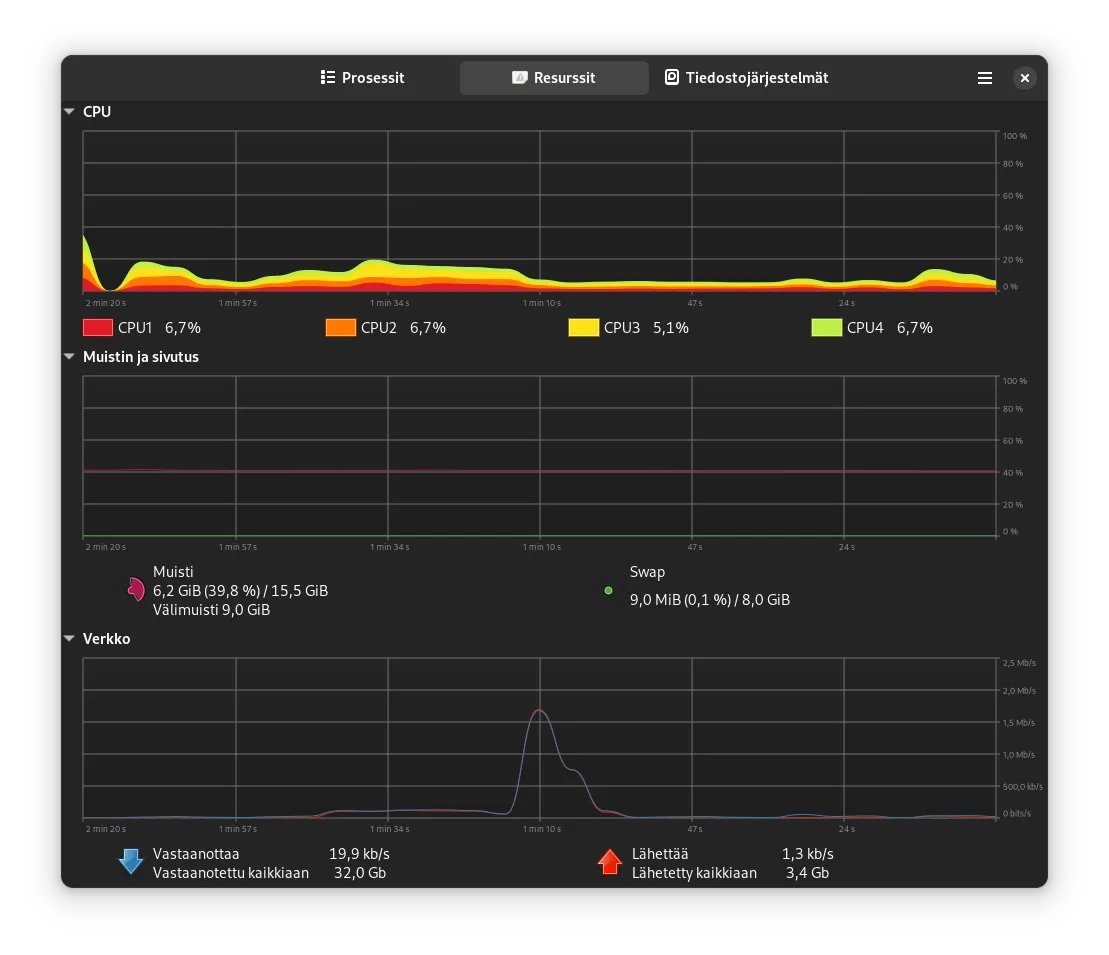Screen dimensions: 1109x955
Task: Collapse the Verkko section
Action: coord(69,639)
